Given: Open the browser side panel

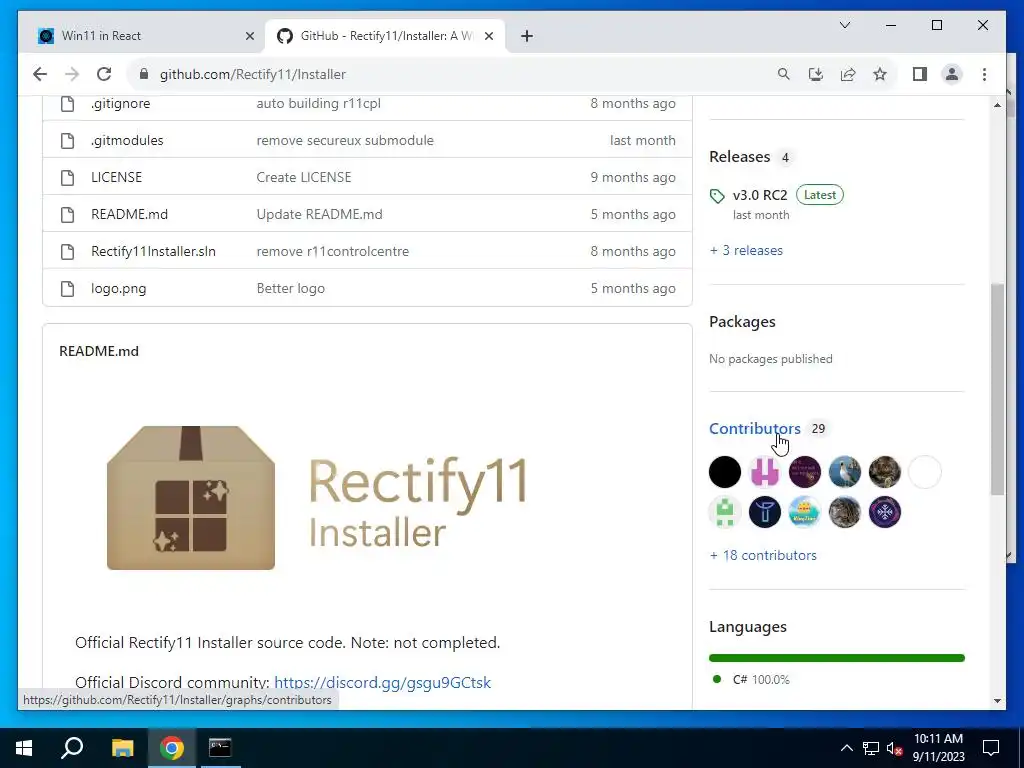Looking at the screenshot, I should coord(920,74).
